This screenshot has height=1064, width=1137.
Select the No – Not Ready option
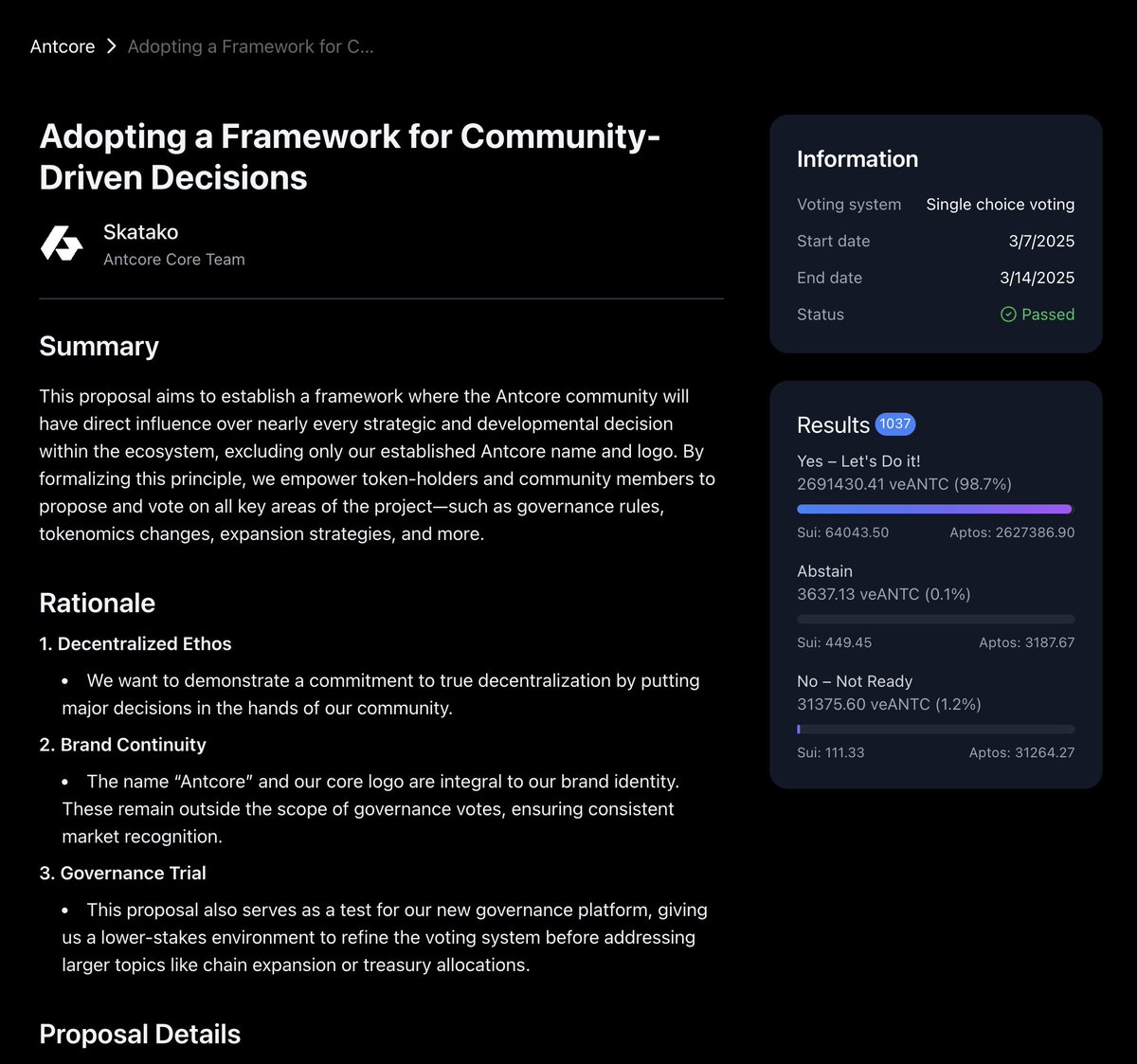[854, 680]
